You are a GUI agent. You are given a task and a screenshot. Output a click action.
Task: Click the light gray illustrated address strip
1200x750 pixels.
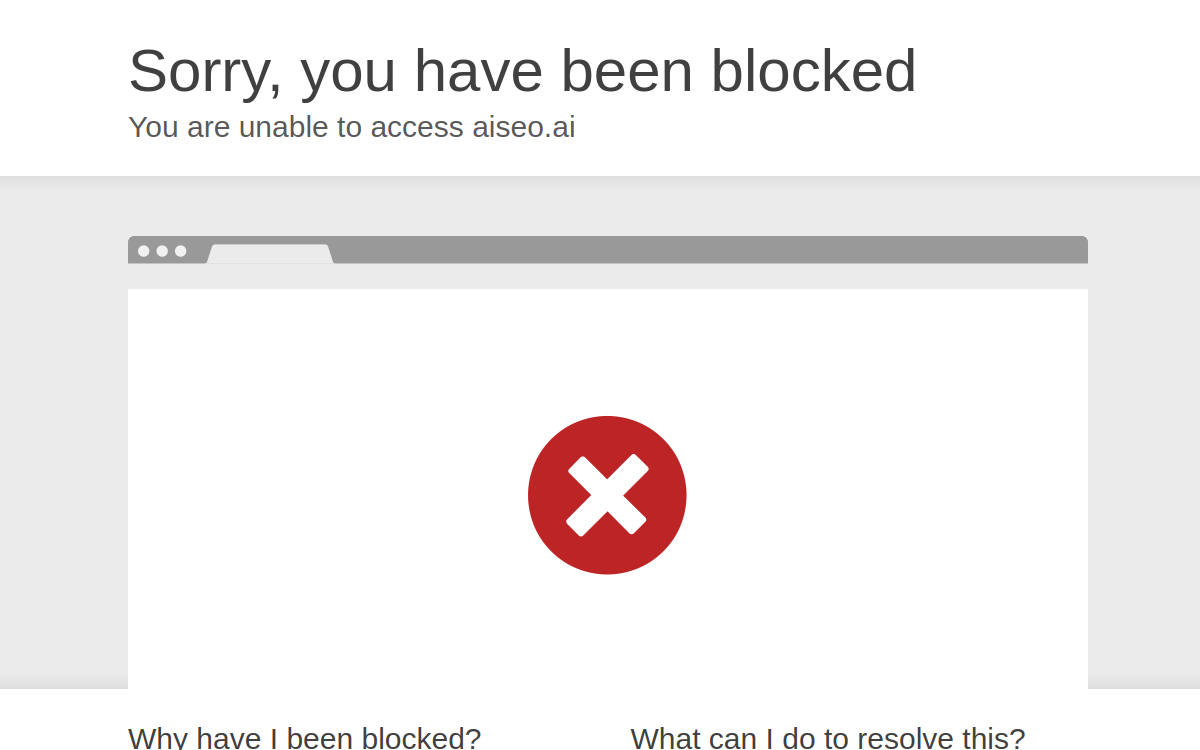[x=608, y=277]
